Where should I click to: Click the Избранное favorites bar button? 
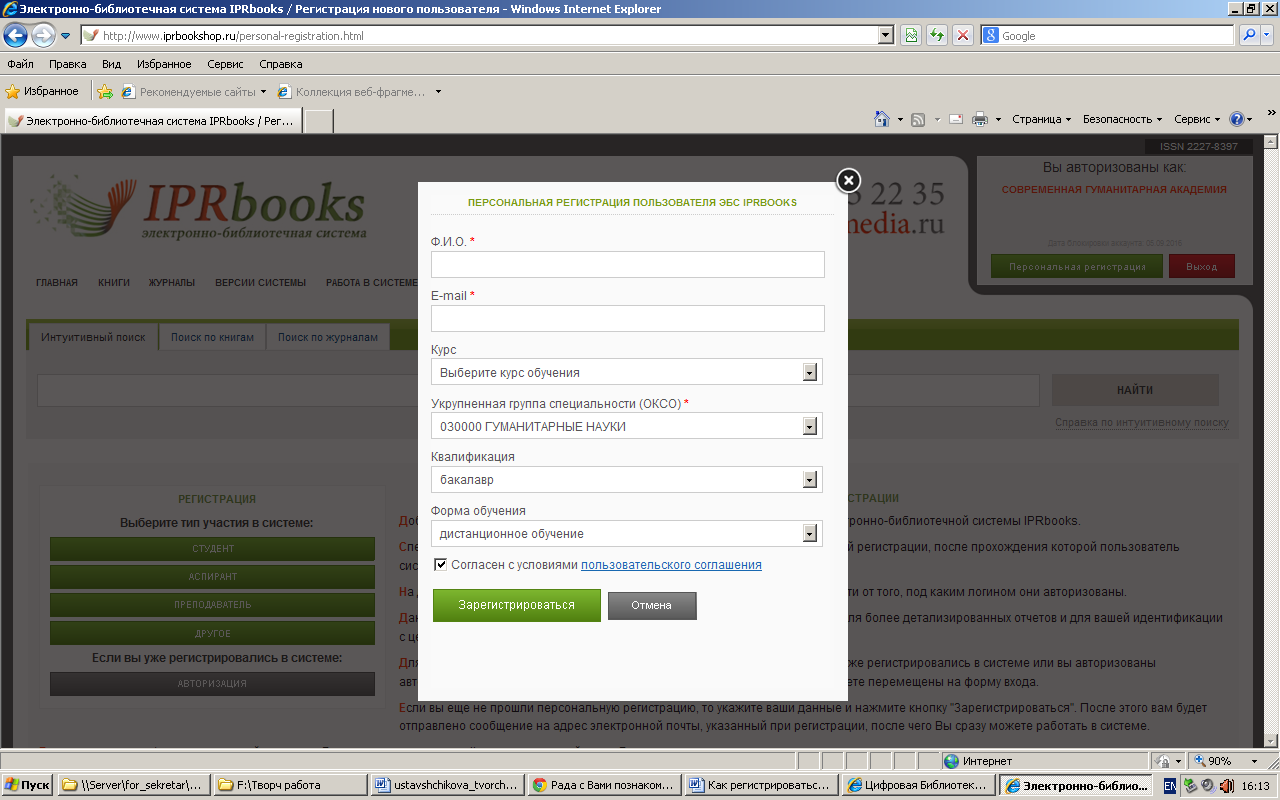42,91
